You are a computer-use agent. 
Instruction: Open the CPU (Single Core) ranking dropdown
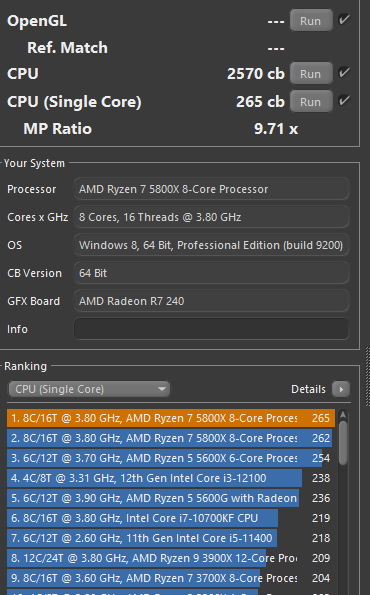89,389
